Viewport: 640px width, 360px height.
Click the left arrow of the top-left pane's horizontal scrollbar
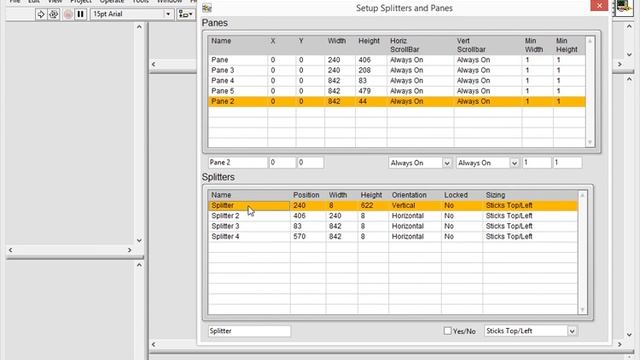(11, 250)
